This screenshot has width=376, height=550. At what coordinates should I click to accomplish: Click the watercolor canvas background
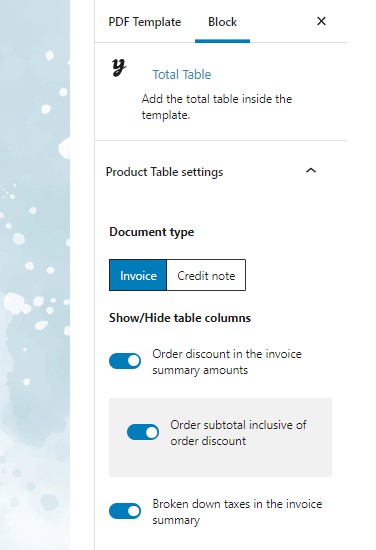35,275
